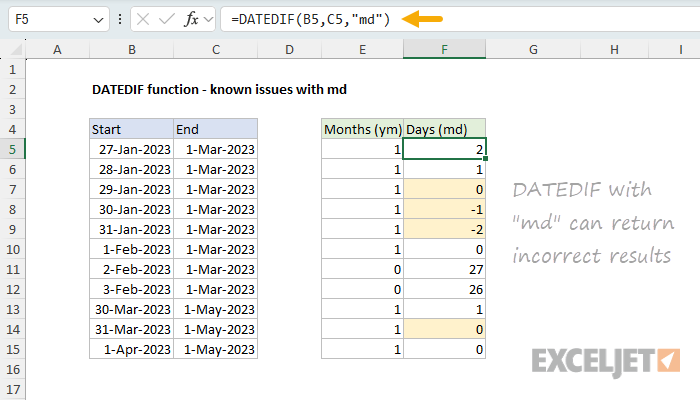Viewport: 700px width, 400px height.
Task: Click the Name Box showing F5
Action: click(58, 19)
